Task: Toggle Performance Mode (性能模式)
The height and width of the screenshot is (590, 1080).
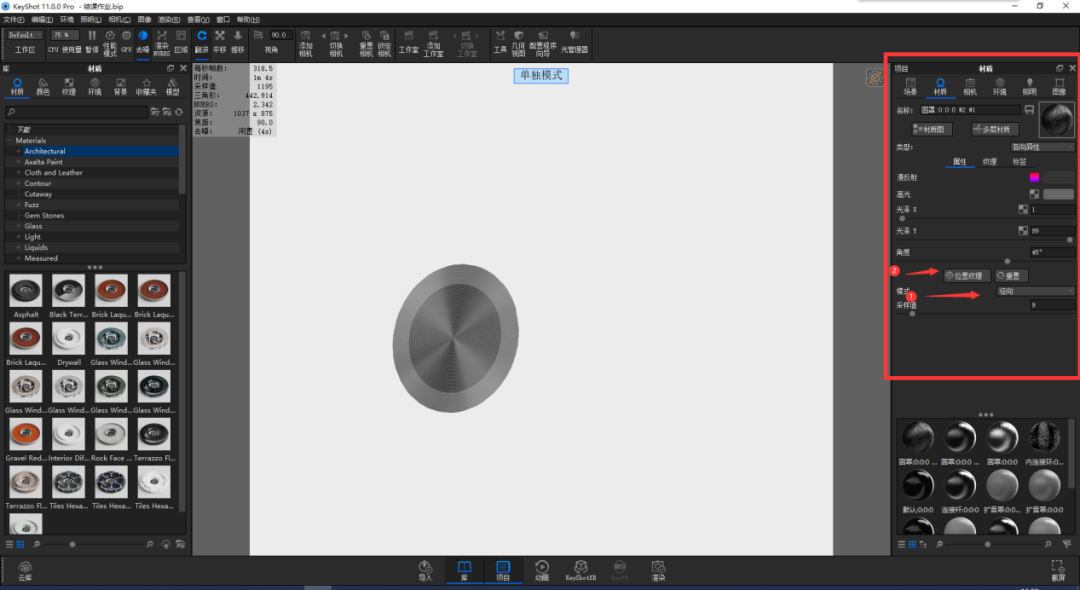Action: (x=110, y=43)
